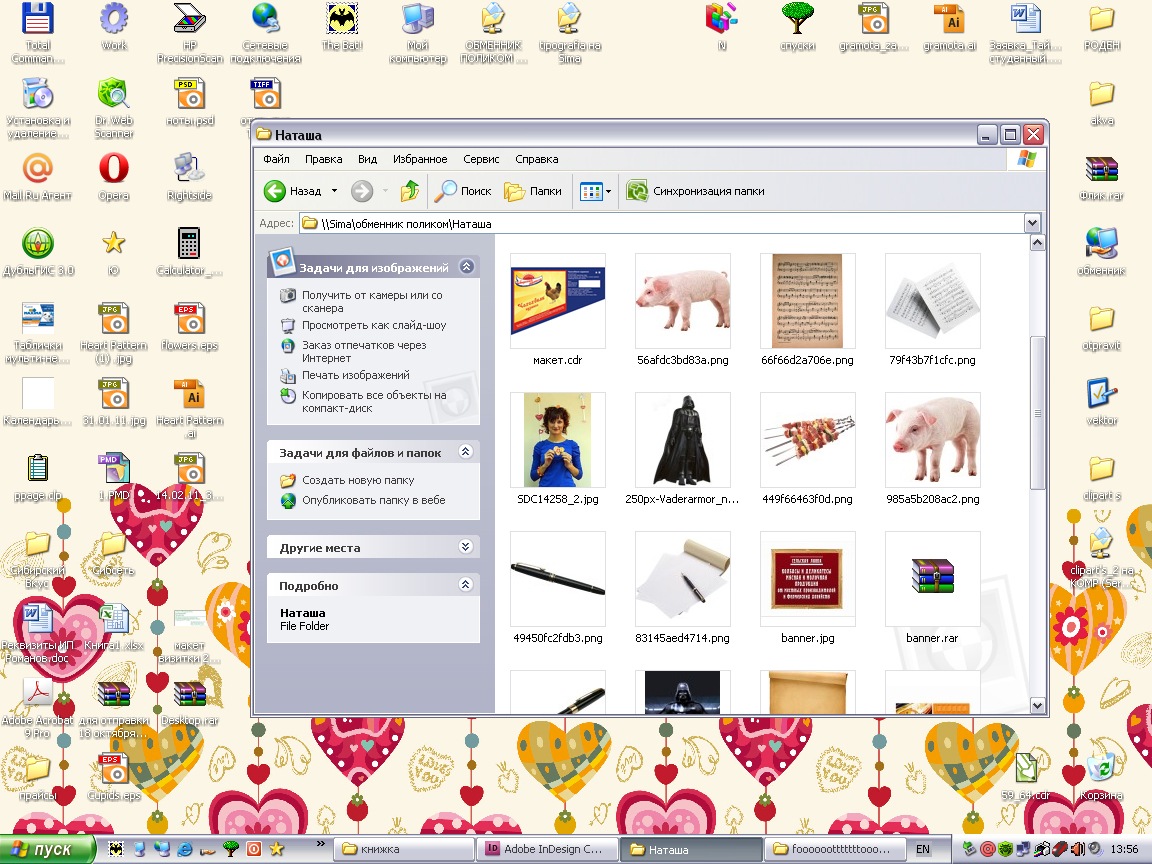Open the Views dropdown in toolbar
This screenshot has height=864, width=1152.
pos(593,191)
